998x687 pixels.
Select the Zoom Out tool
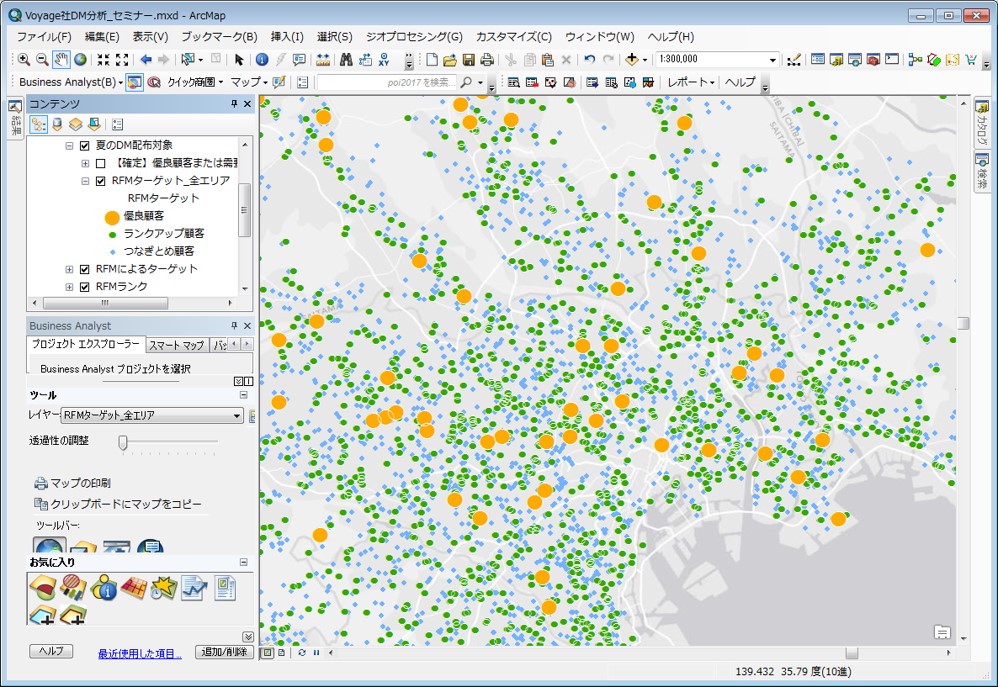click(42, 59)
